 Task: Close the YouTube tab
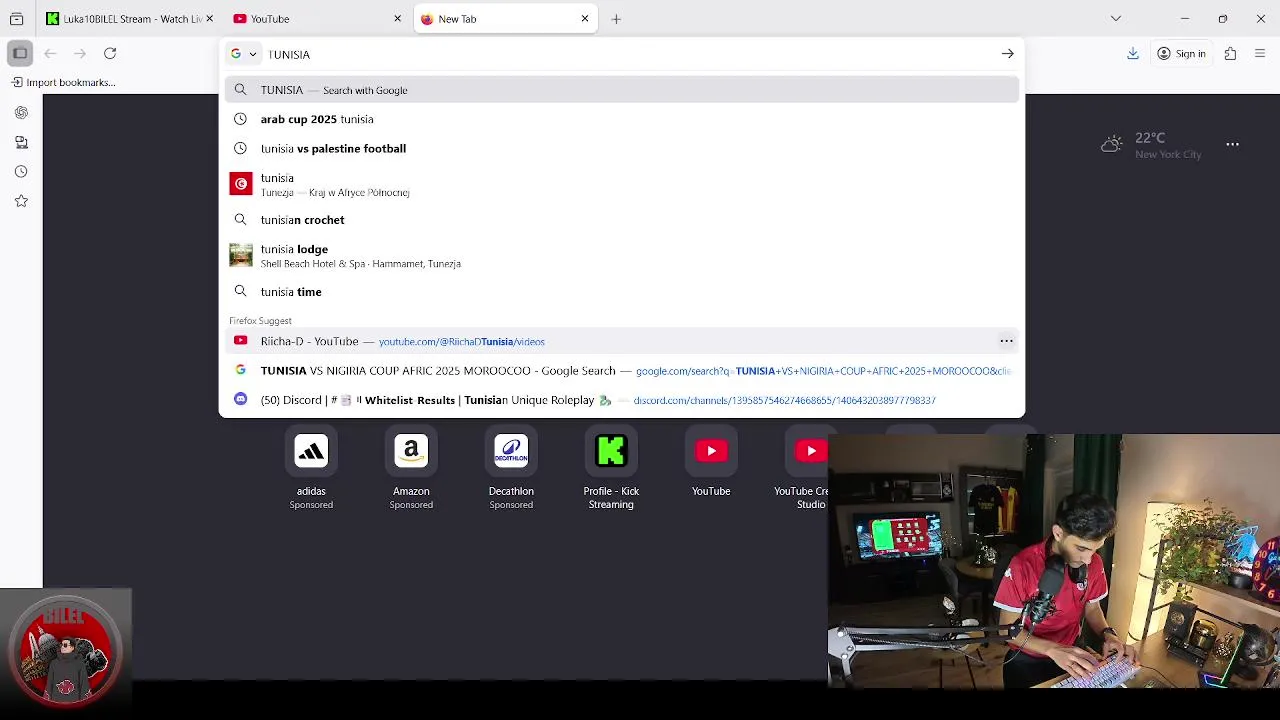coord(397,19)
